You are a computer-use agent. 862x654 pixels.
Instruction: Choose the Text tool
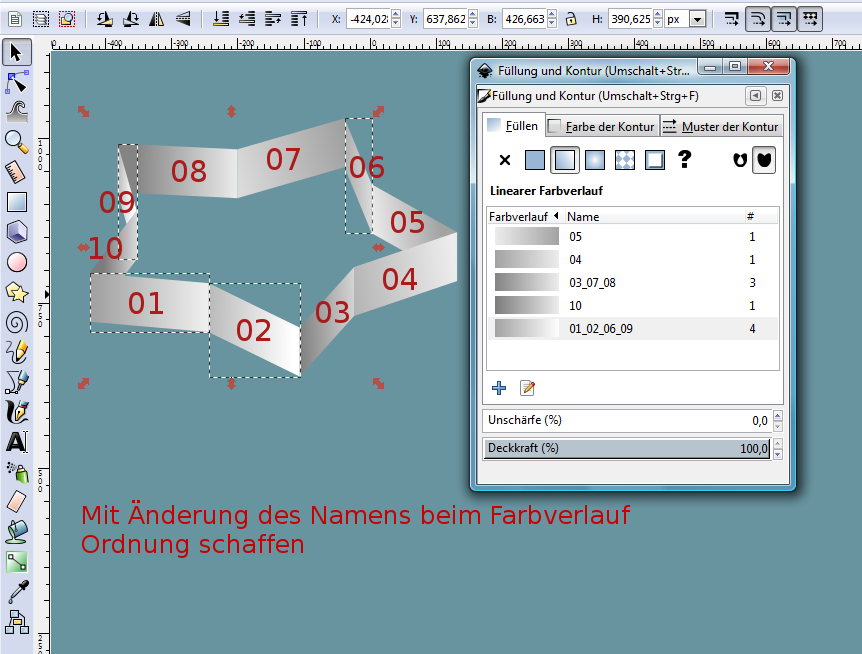(16, 441)
